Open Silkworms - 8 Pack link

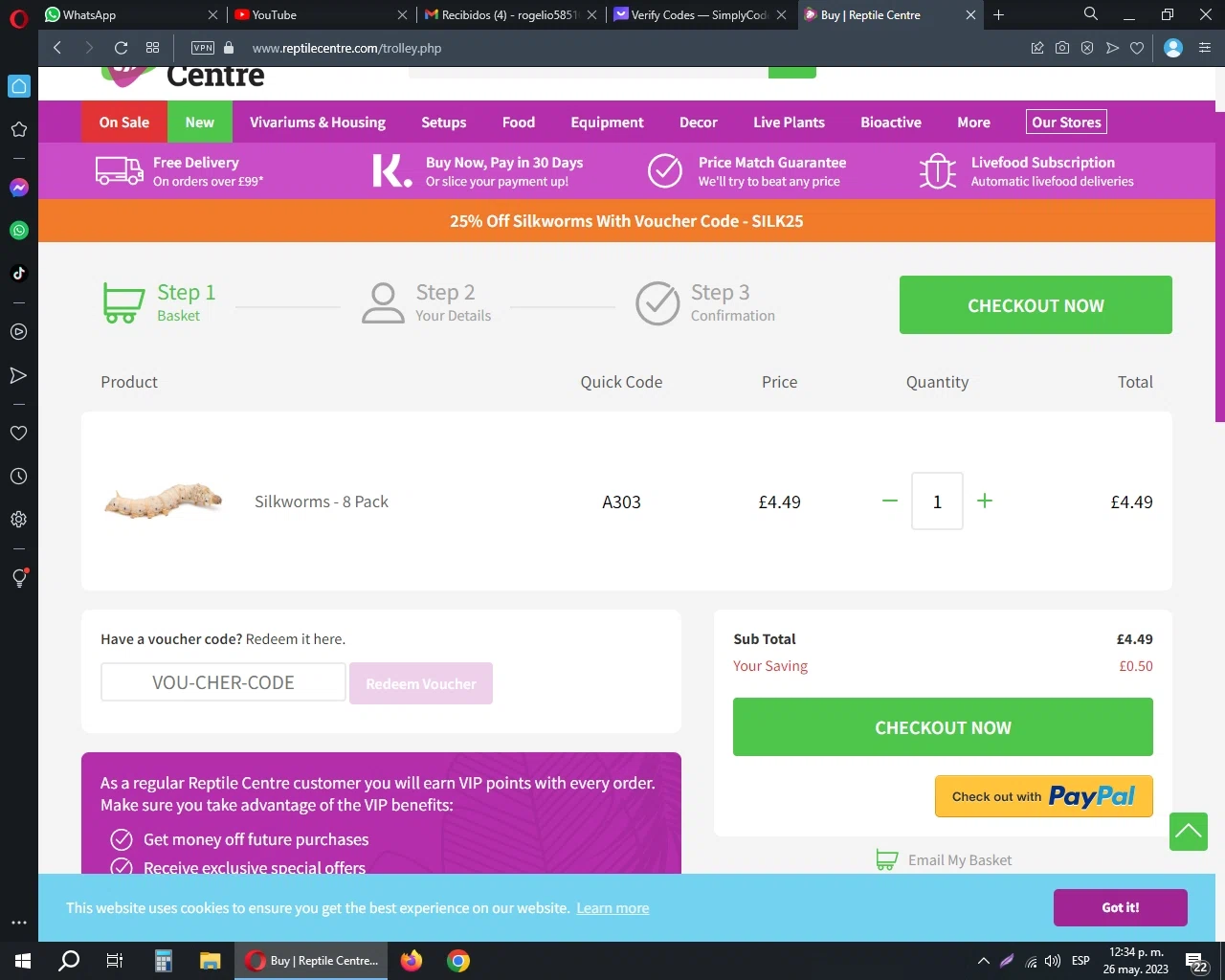click(322, 501)
